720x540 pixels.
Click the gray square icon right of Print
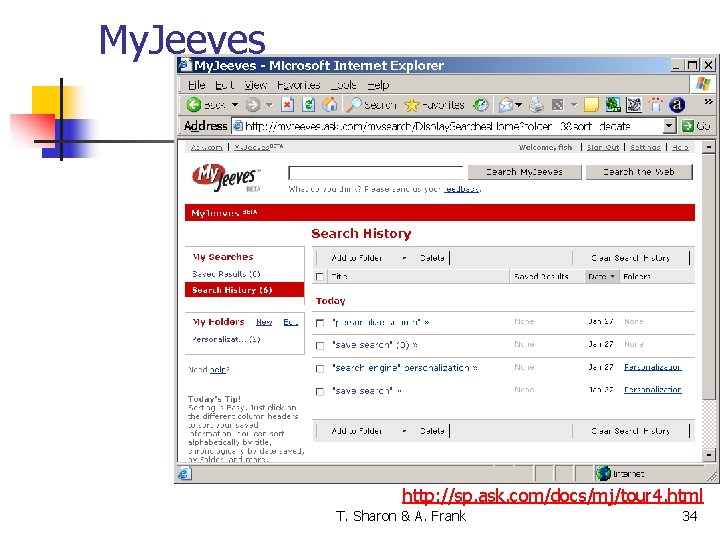[x=557, y=105]
